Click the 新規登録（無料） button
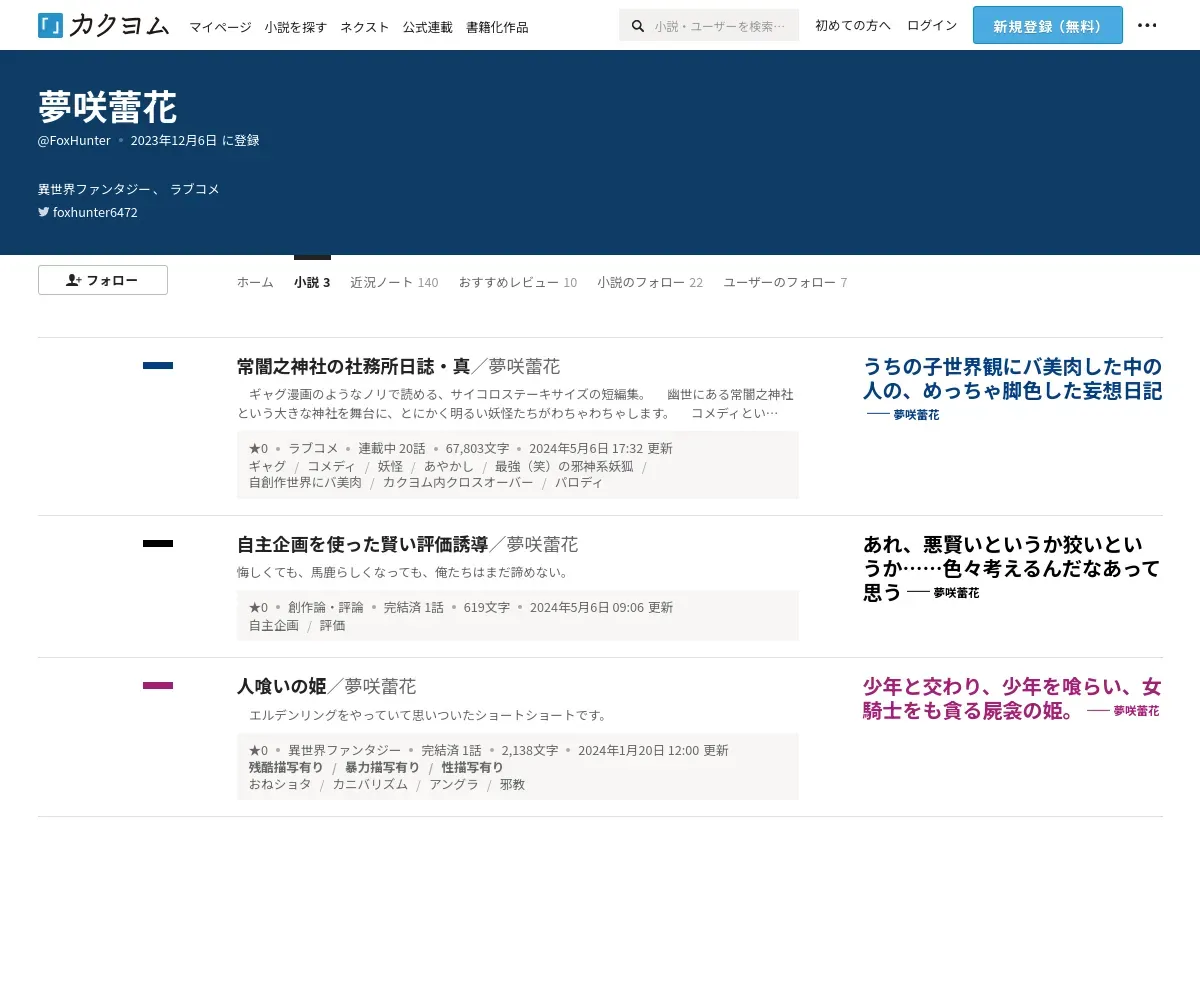 [1048, 25]
